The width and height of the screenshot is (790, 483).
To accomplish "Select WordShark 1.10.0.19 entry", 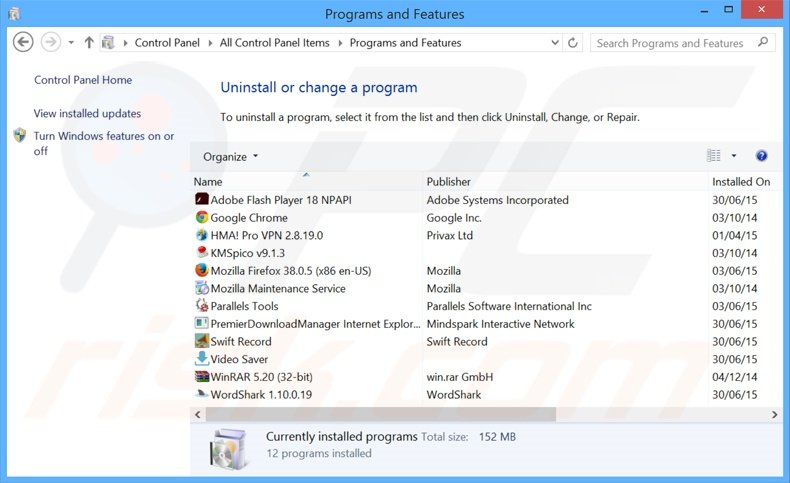I will click(261, 394).
